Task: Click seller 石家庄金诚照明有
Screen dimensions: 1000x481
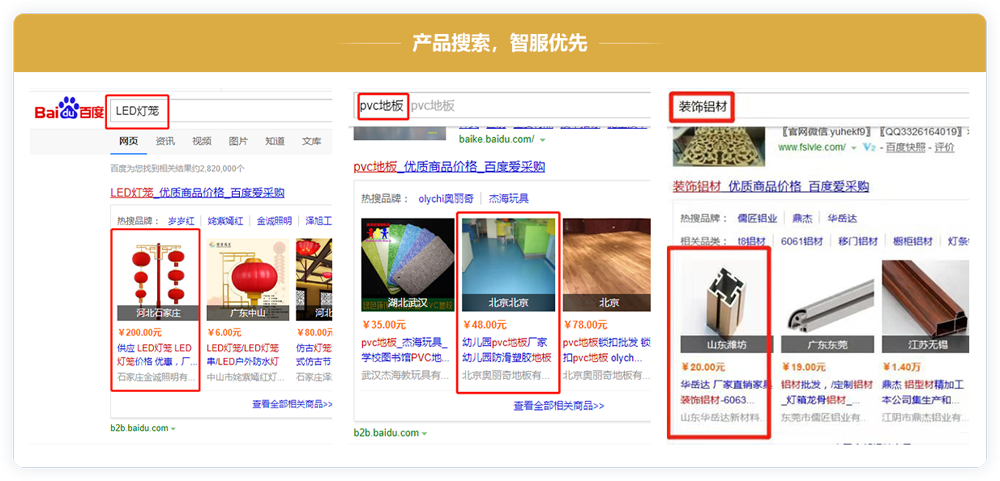Action: pos(156,378)
